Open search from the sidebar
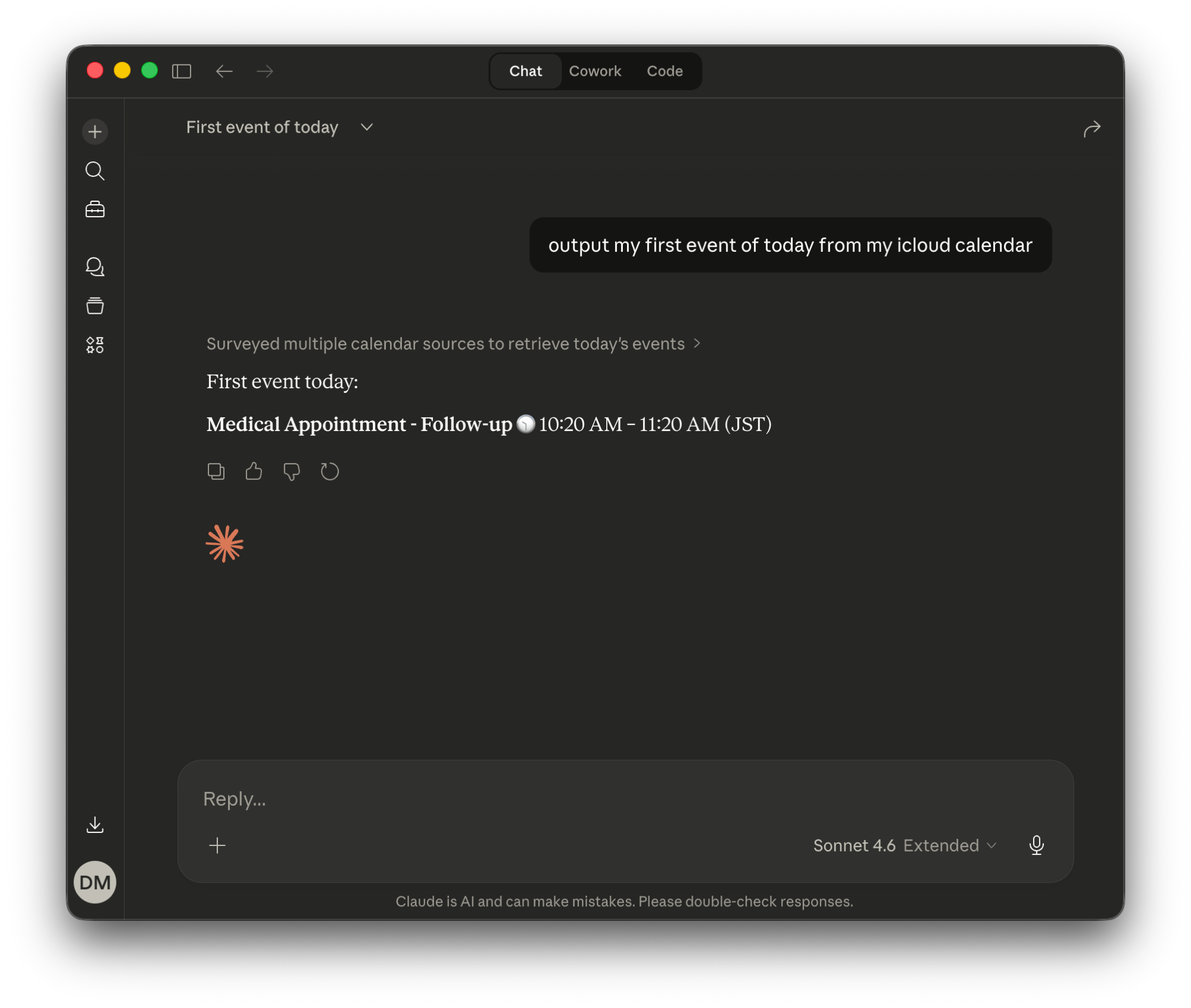Image resolution: width=1191 pixels, height=1008 pixels. [x=95, y=171]
